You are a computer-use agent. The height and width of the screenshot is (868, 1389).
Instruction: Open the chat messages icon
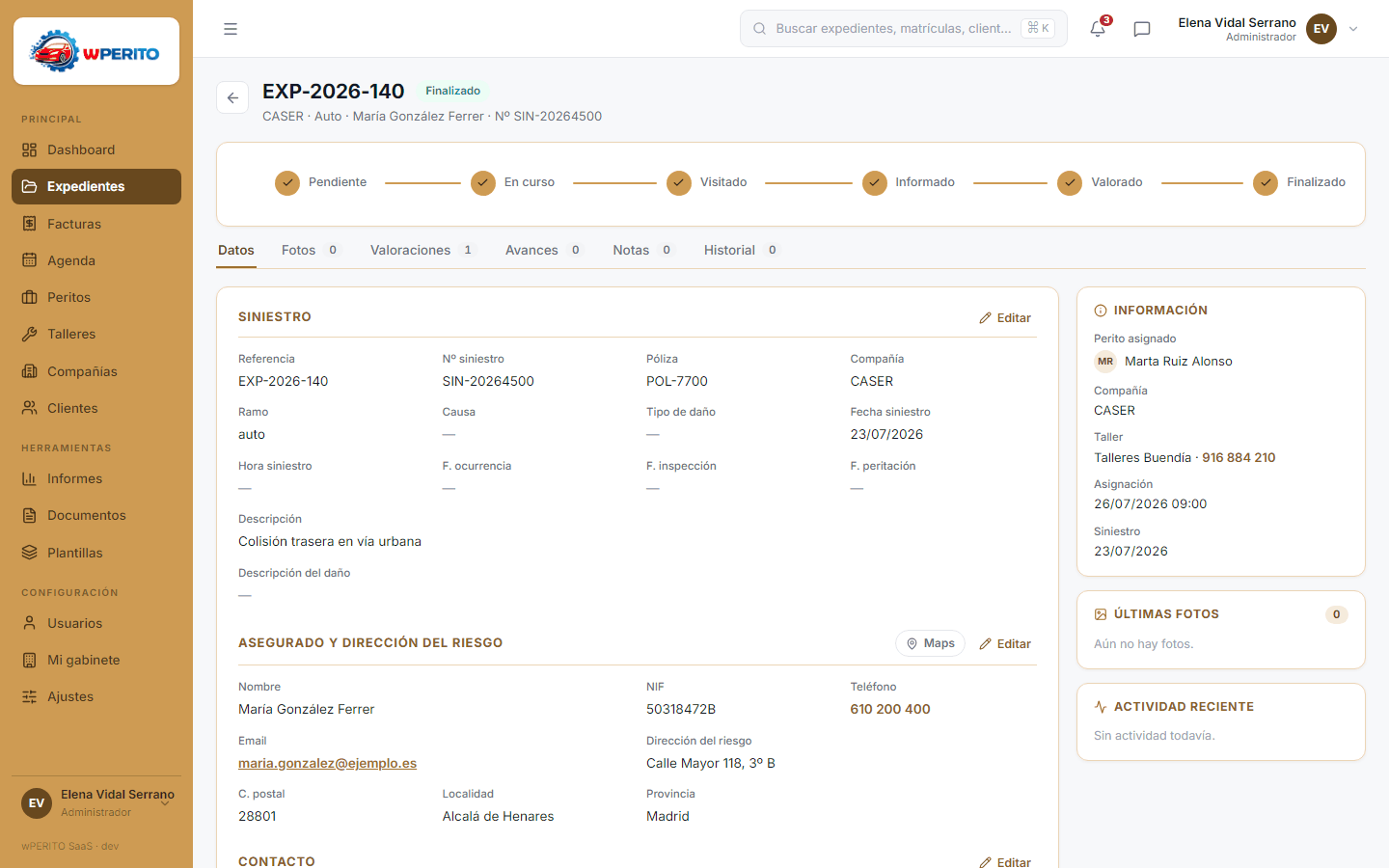1142,29
